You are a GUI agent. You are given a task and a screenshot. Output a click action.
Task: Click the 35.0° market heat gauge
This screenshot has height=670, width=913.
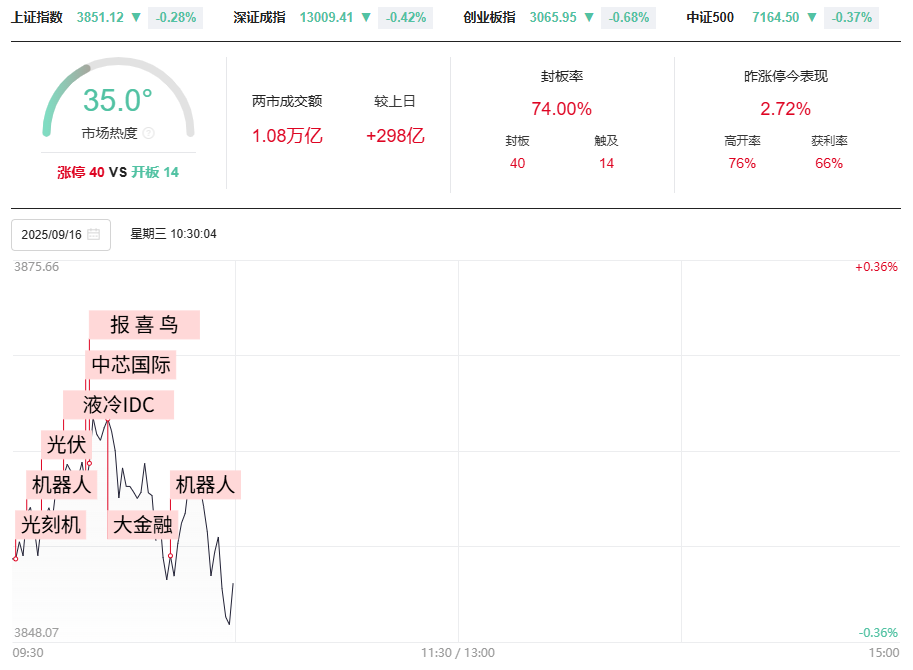(x=118, y=101)
